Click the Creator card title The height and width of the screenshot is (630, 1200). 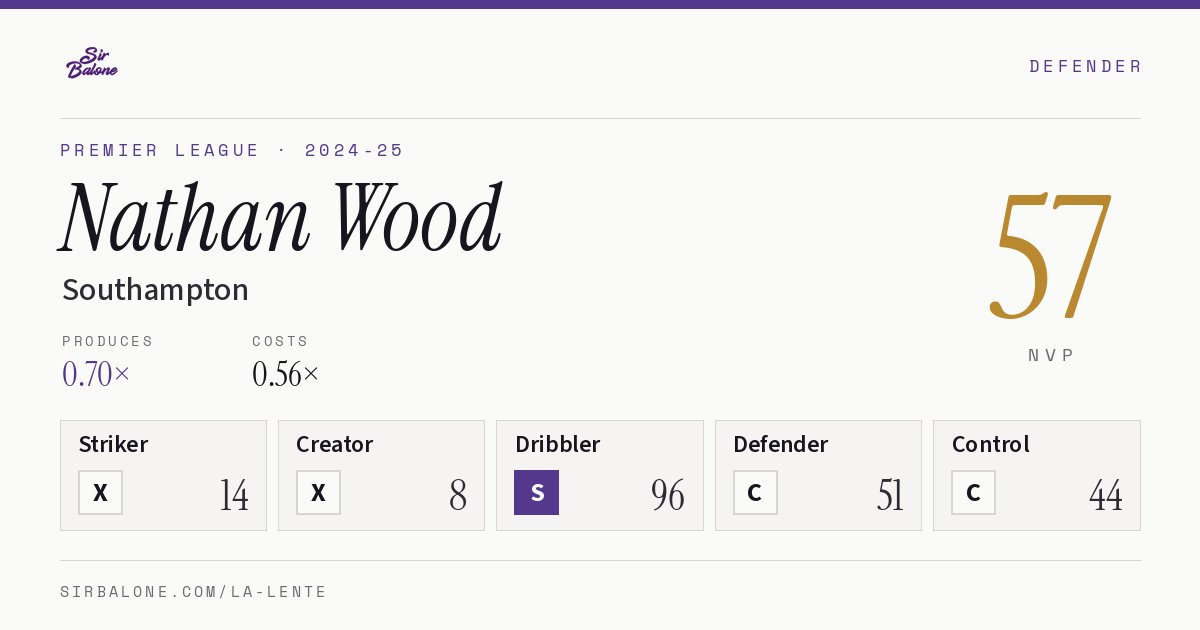point(335,444)
